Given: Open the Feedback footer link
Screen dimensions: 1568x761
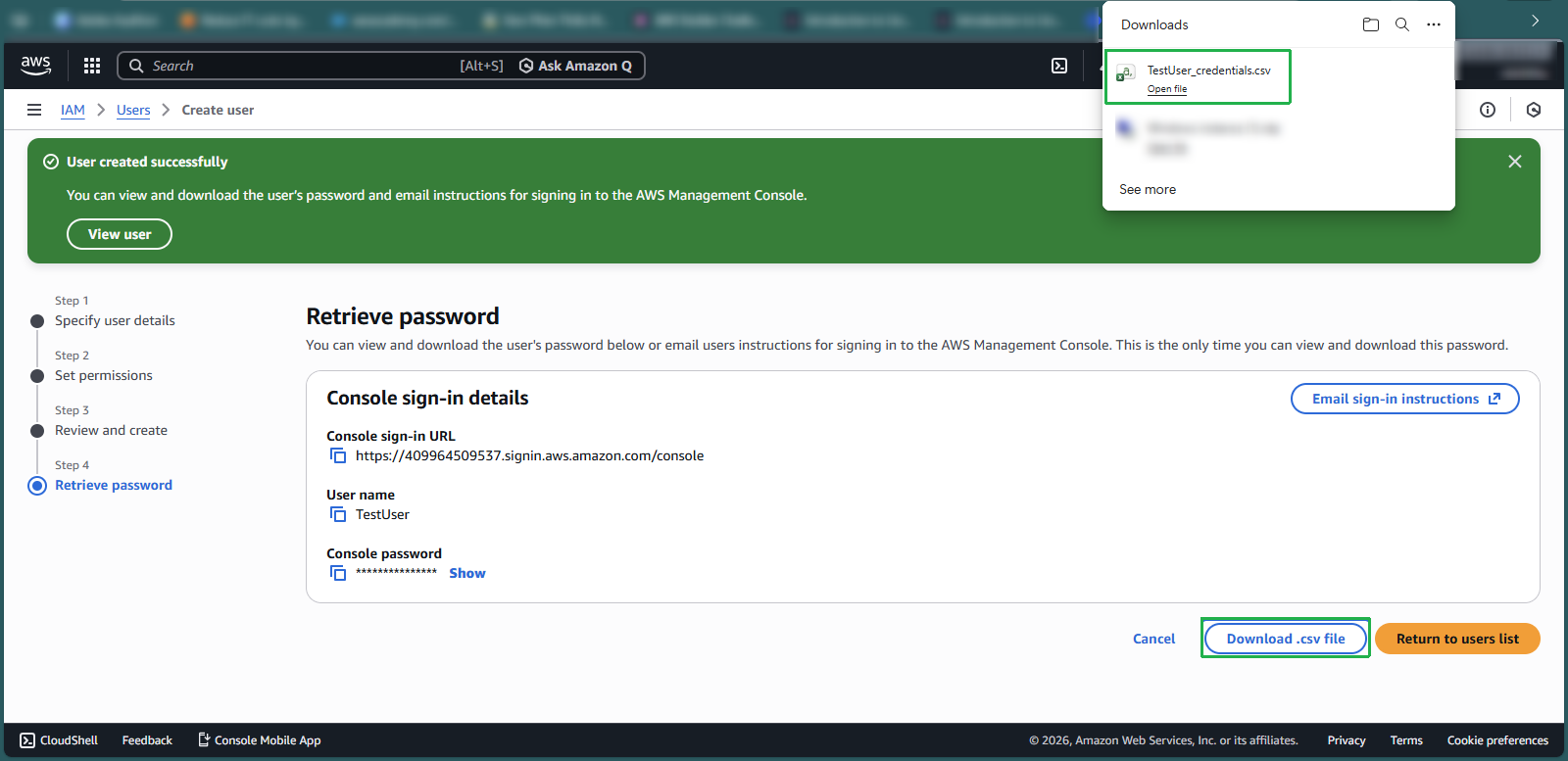Looking at the screenshot, I should click(x=147, y=740).
